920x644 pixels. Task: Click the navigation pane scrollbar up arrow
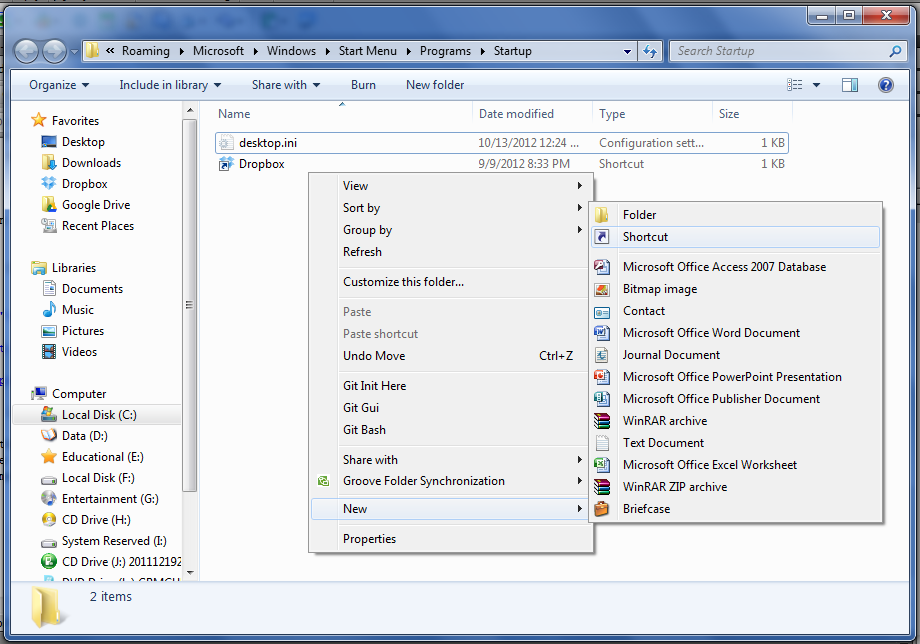click(x=190, y=110)
